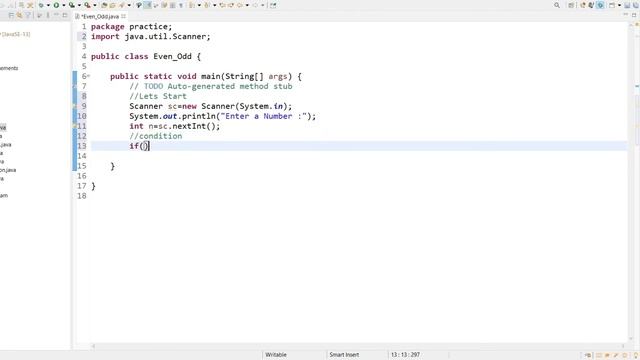Click inside the if() parentheses on line 13
This screenshot has height=360, width=640.
pyautogui.click(x=144, y=146)
